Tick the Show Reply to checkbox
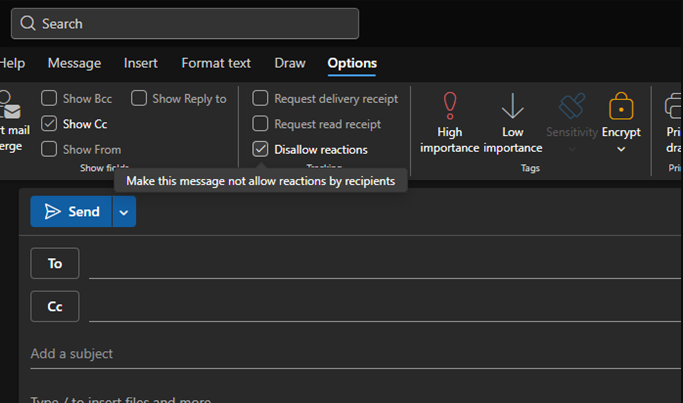 (139, 98)
